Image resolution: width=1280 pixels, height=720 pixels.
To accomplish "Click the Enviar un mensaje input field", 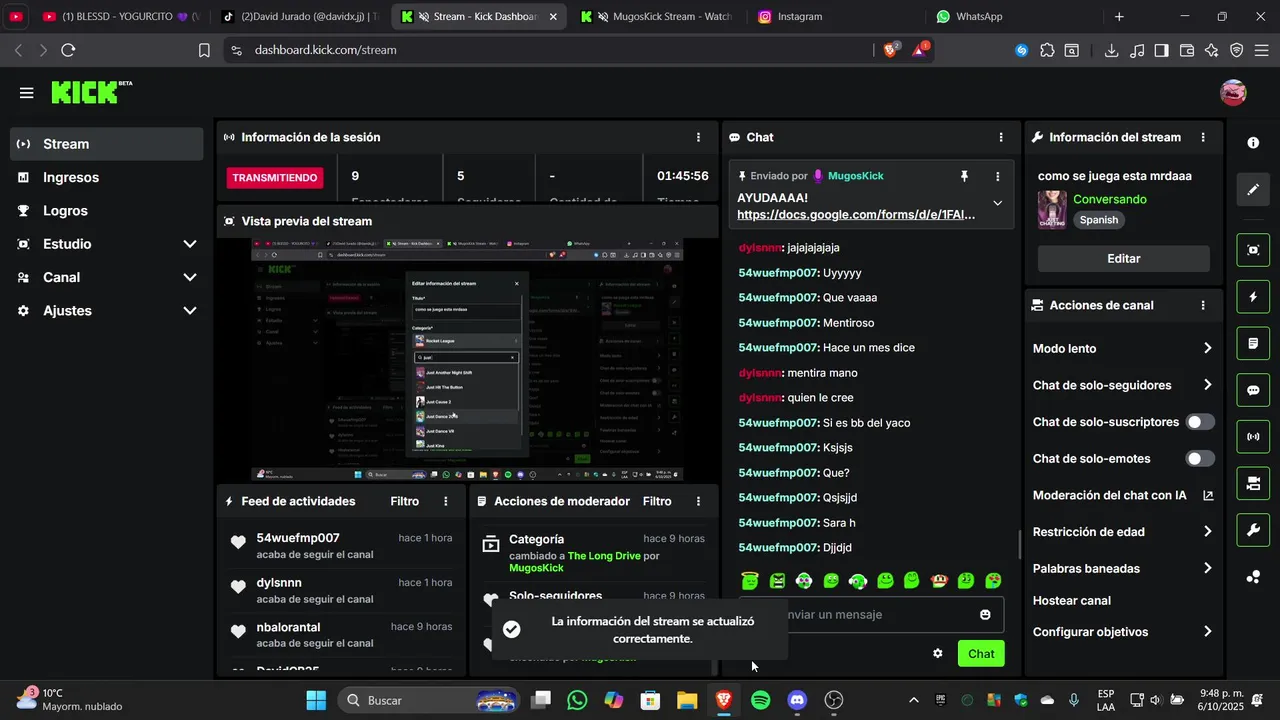I will (872, 614).
